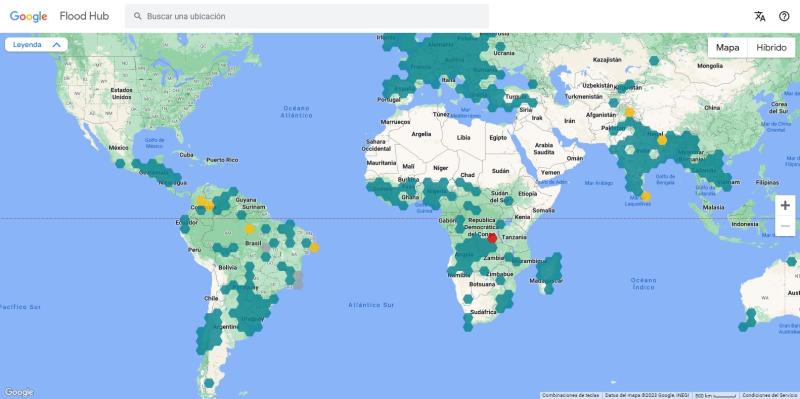Screen dimensions: 800x399
Task: Click the Bolivia country label
Action: pyautogui.click(x=228, y=267)
